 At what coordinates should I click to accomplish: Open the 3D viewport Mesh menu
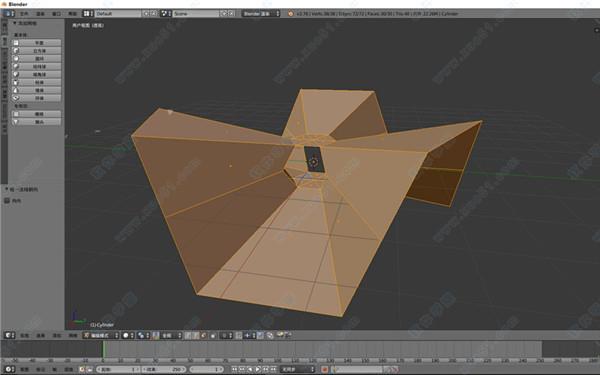click(73, 336)
